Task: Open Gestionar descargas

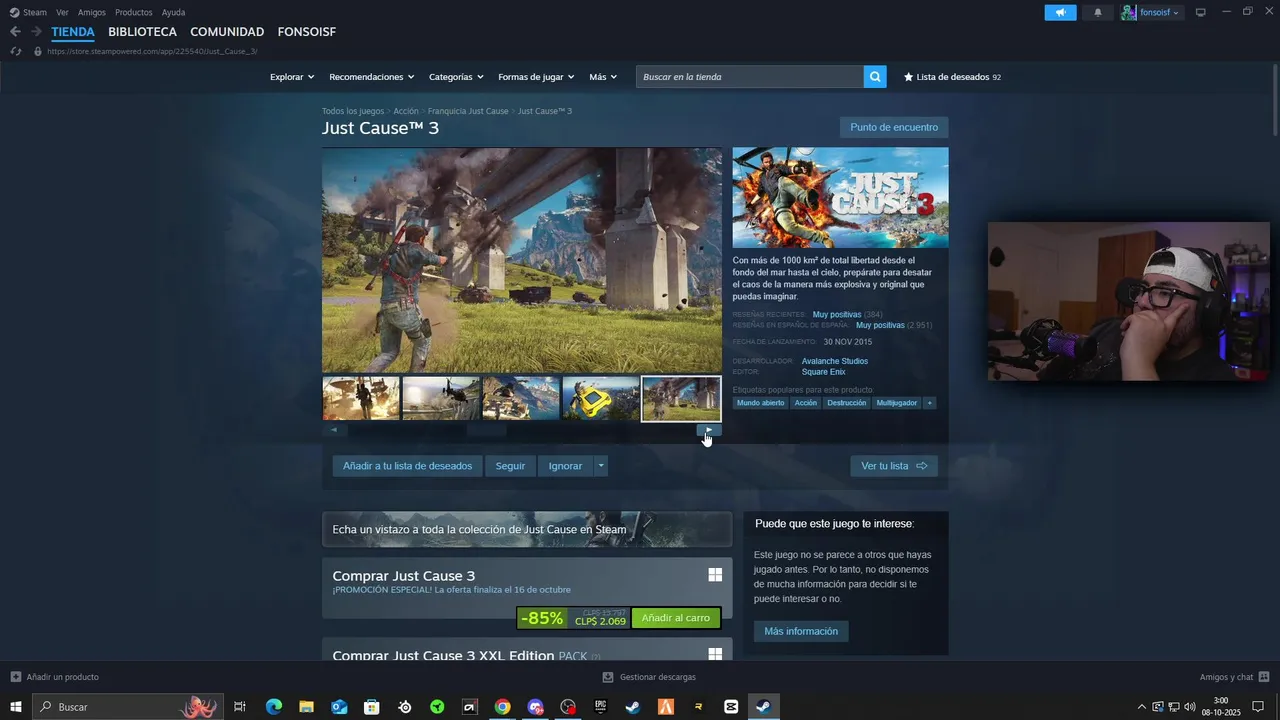Action: pos(649,677)
